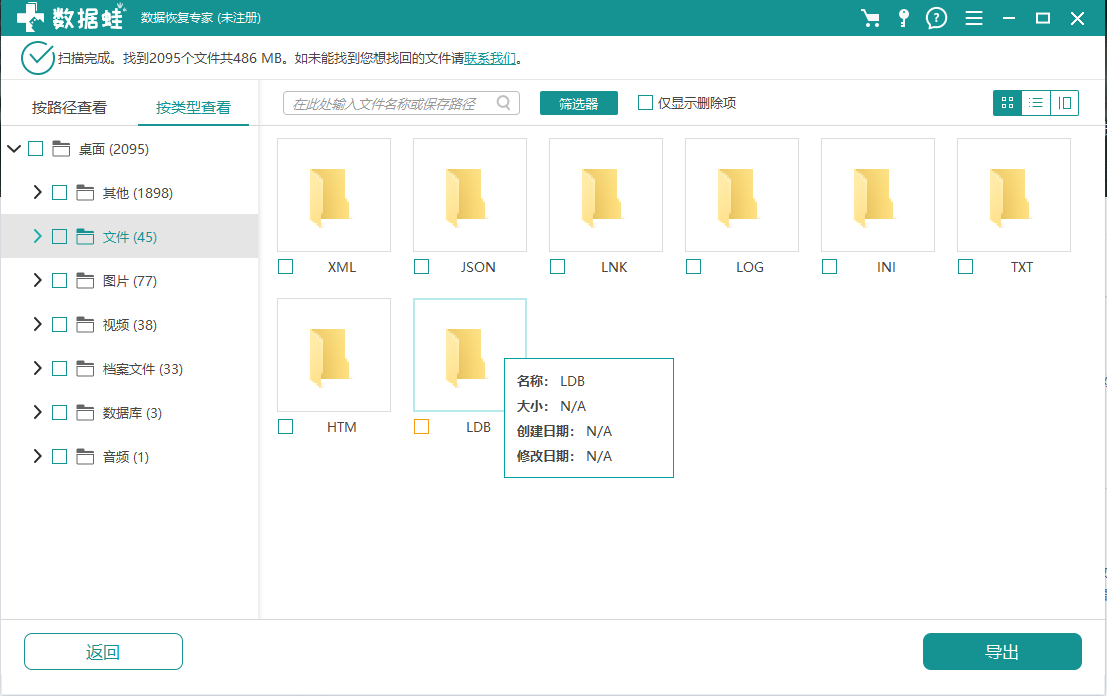
Task: Tick the checkbox for 图片 (77)
Action: pyautogui.click(x=59, y=281)
